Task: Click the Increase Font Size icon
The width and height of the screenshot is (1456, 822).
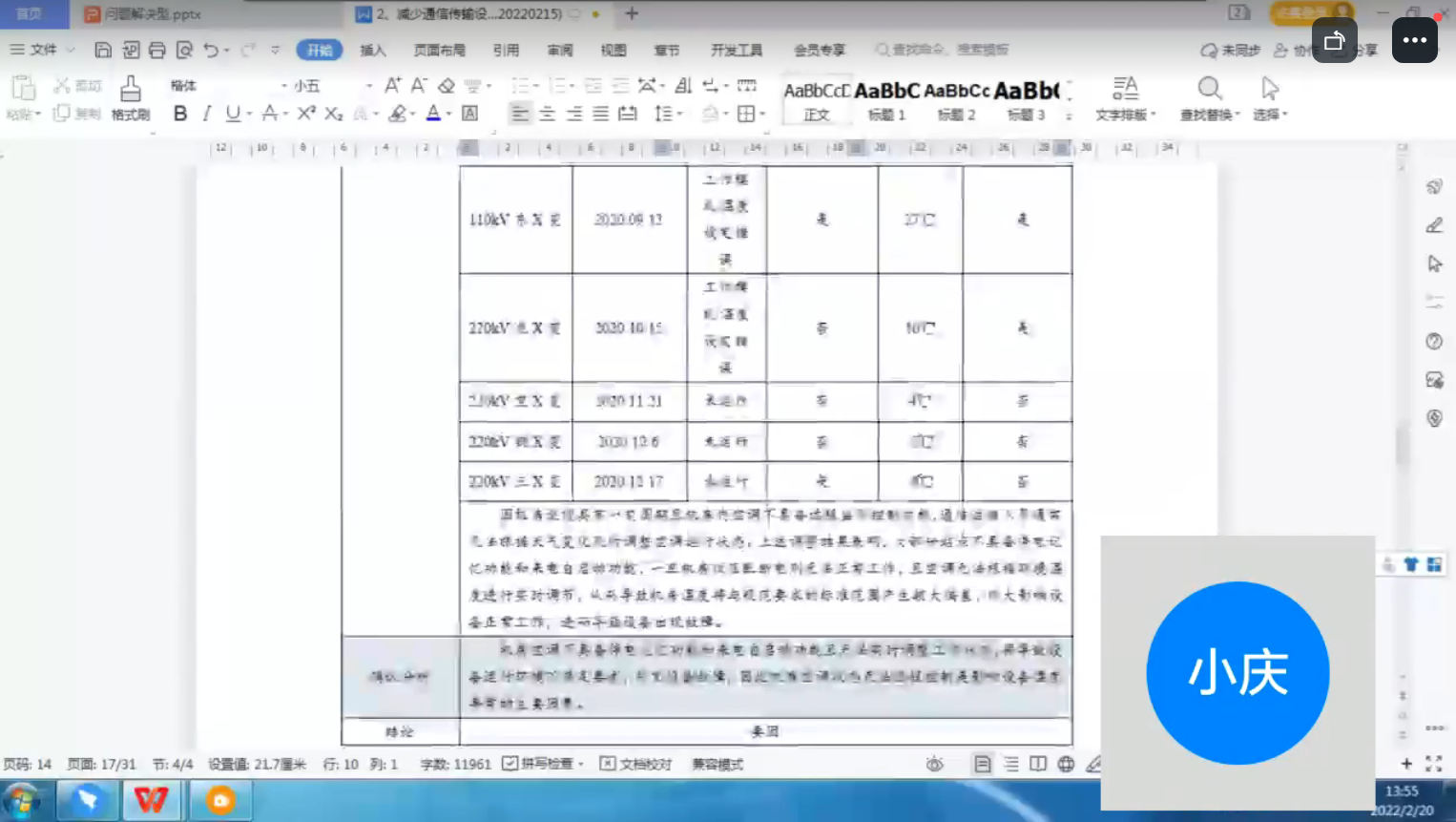Action: coord(392,86)
